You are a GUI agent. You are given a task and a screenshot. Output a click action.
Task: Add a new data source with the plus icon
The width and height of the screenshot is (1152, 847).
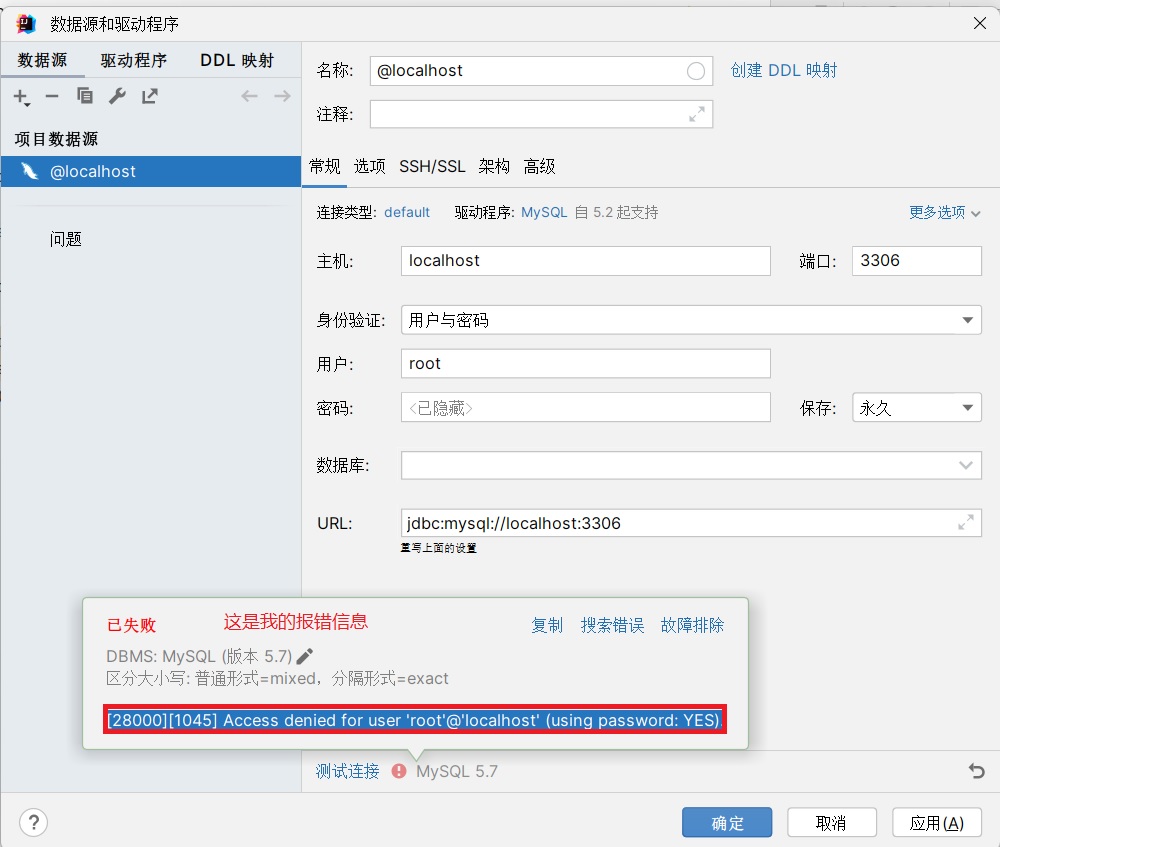click(21, 96)
